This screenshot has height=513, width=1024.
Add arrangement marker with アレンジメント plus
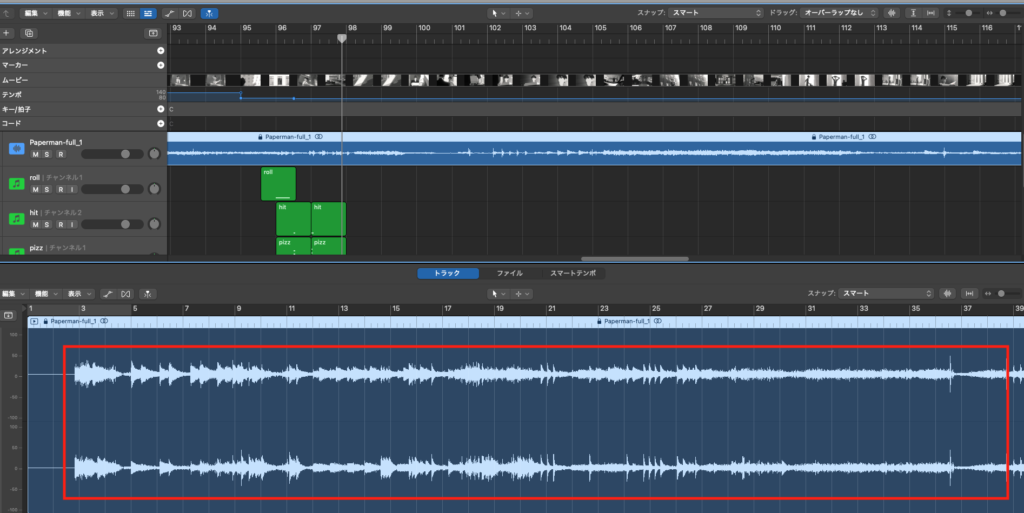coord(161,50)
